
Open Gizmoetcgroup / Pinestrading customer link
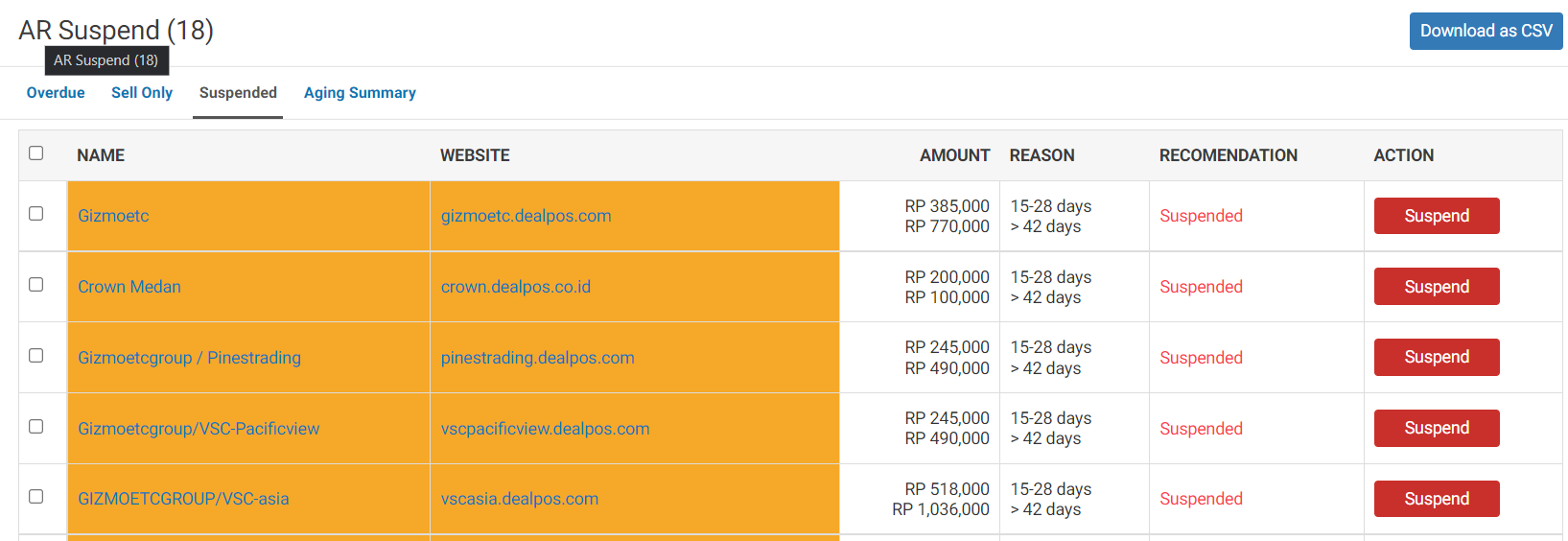pos(189,358)
